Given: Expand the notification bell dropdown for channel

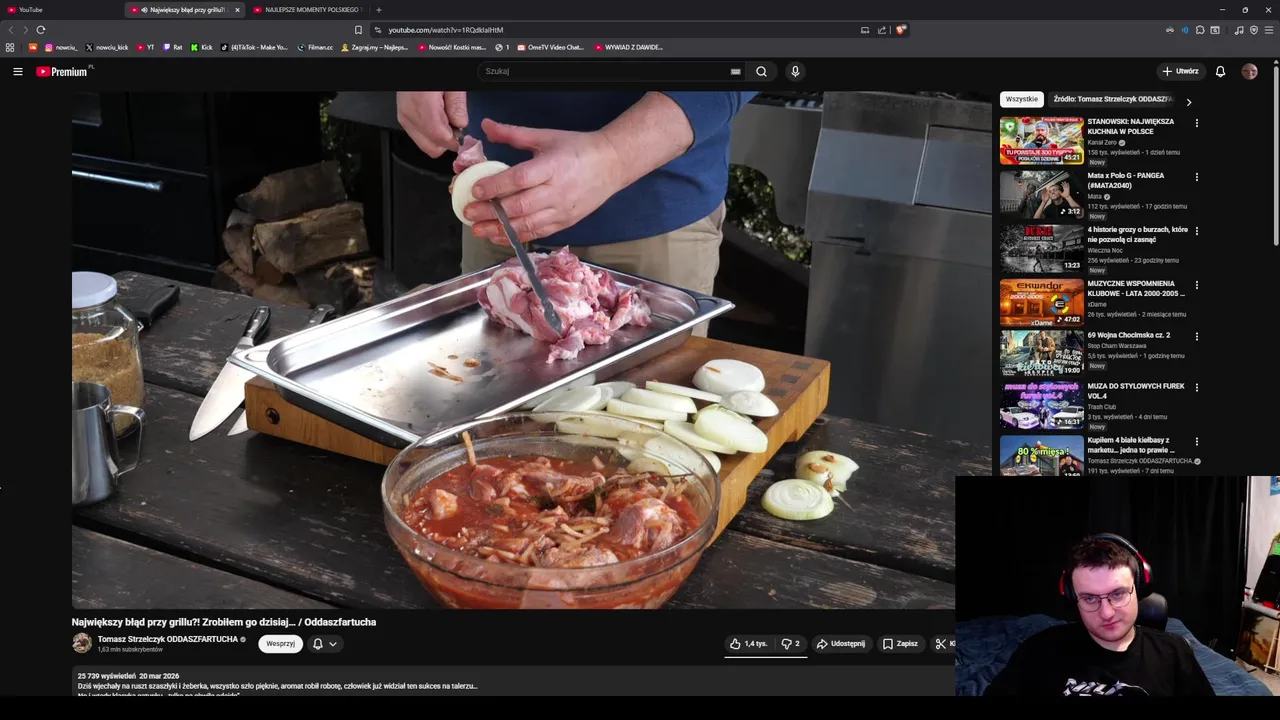Looking at the screenshot, I should point(324,644).
